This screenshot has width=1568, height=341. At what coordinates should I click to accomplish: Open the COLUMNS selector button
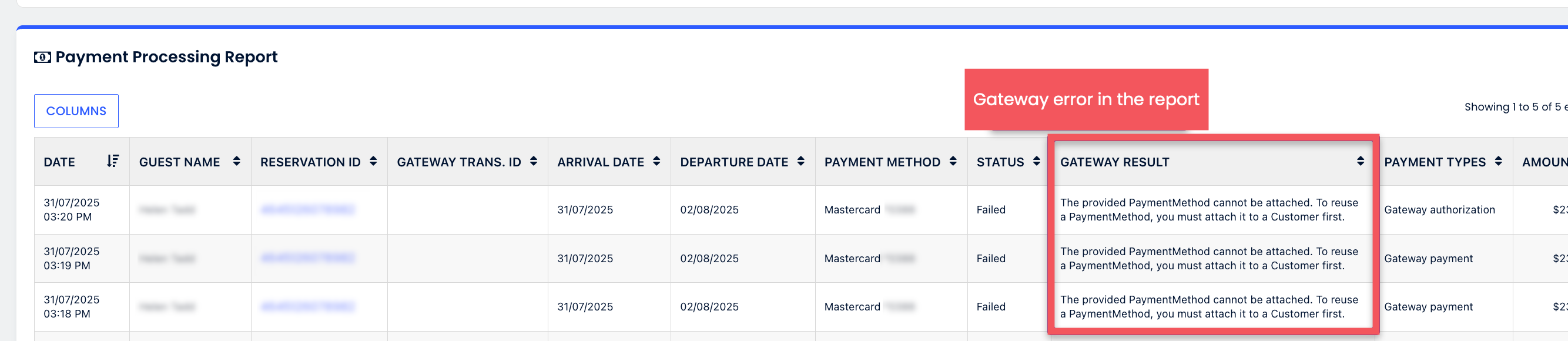click(76, 111)
